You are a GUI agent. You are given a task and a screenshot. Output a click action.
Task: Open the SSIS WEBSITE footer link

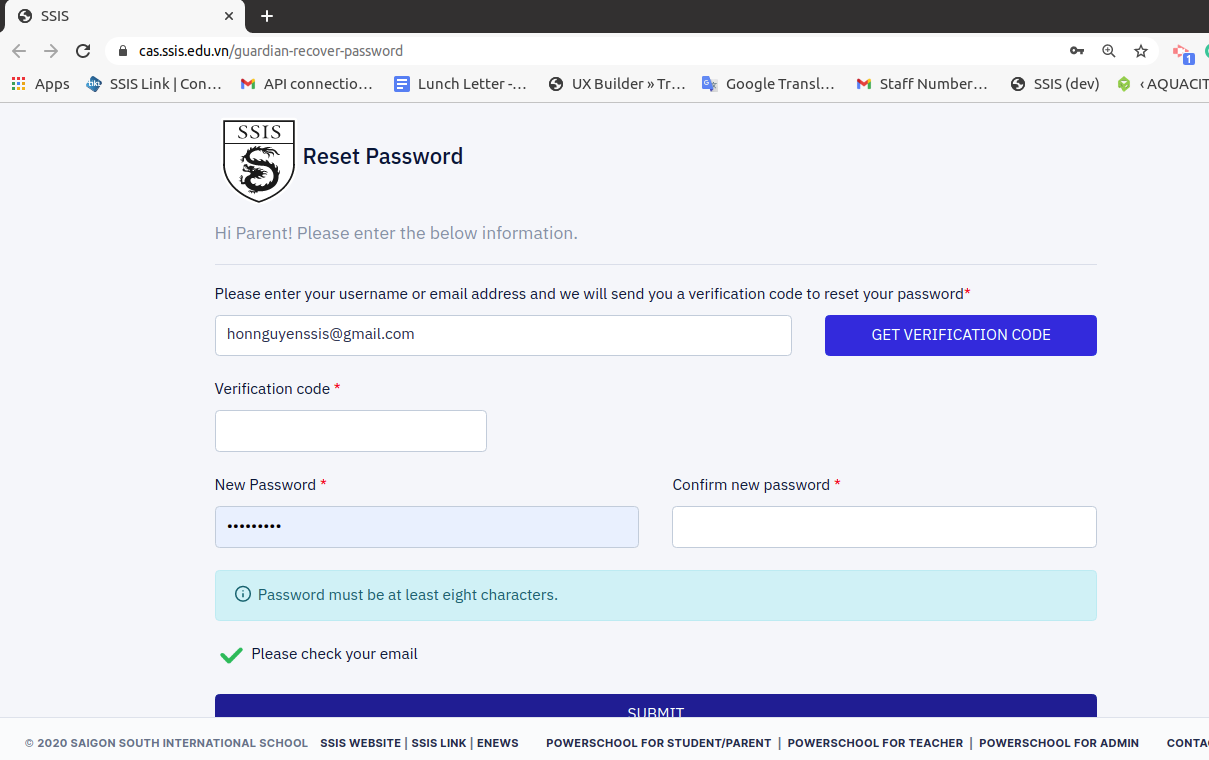[360, 743]
